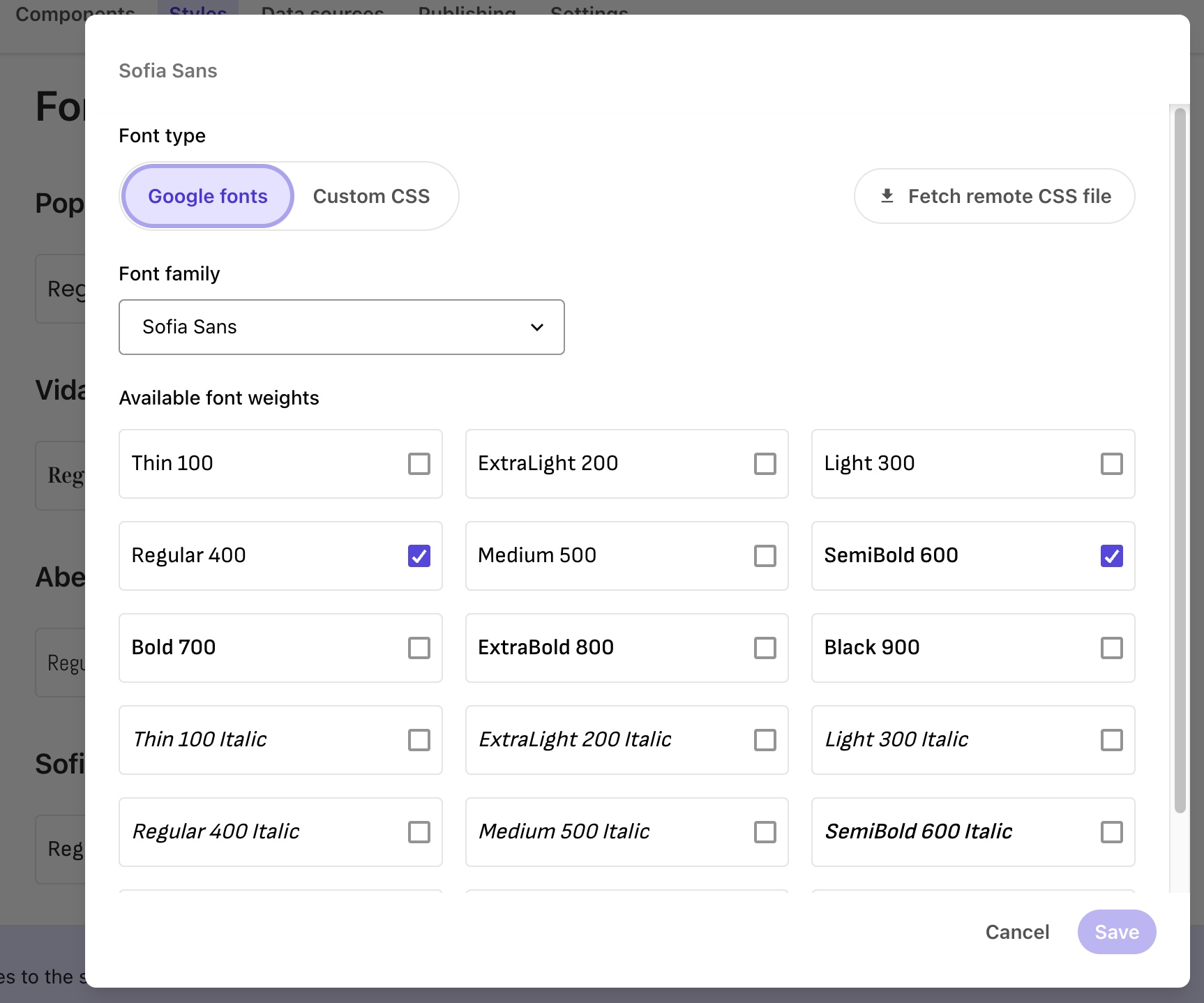Select the ExtraBold 800 weight checkbox
The width and height of the screenshot is (1204, 1003).
coord(765,648)
